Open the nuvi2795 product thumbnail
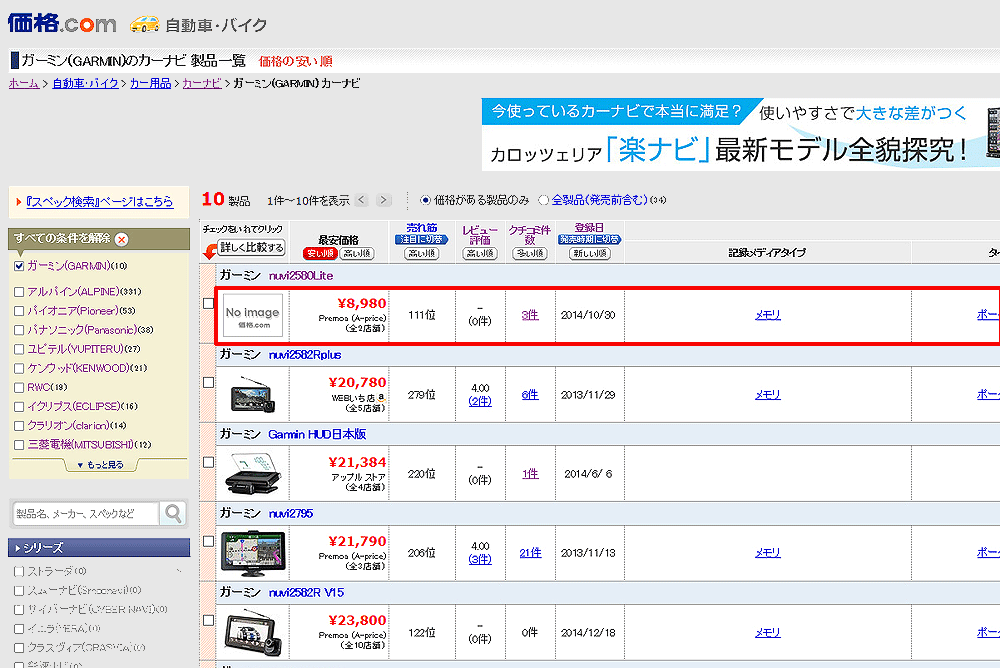Image resolution: width=1000 pixels, height=668 pixels. pos(253,553)
